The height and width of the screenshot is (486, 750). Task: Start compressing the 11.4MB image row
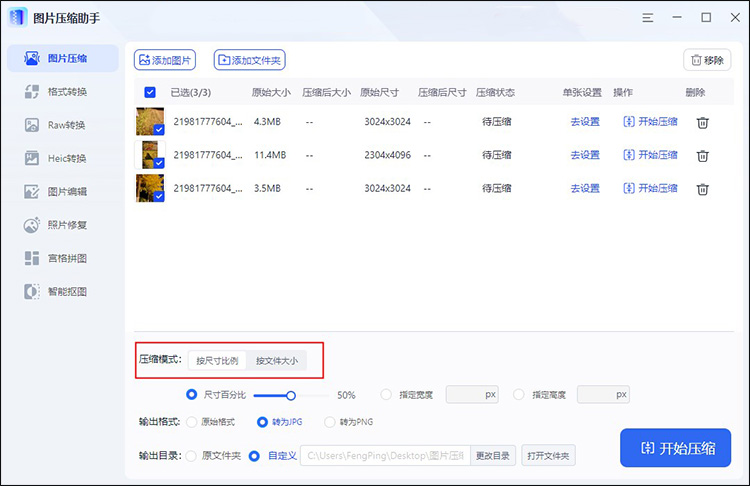coord(650,155)
